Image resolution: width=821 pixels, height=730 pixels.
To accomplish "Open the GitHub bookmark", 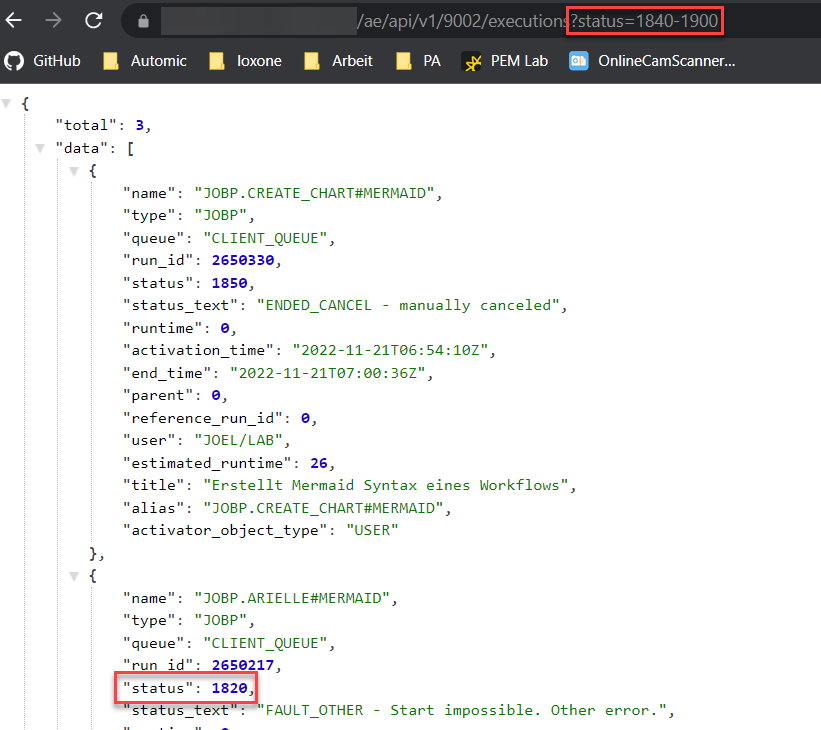I will pos(42,61).
